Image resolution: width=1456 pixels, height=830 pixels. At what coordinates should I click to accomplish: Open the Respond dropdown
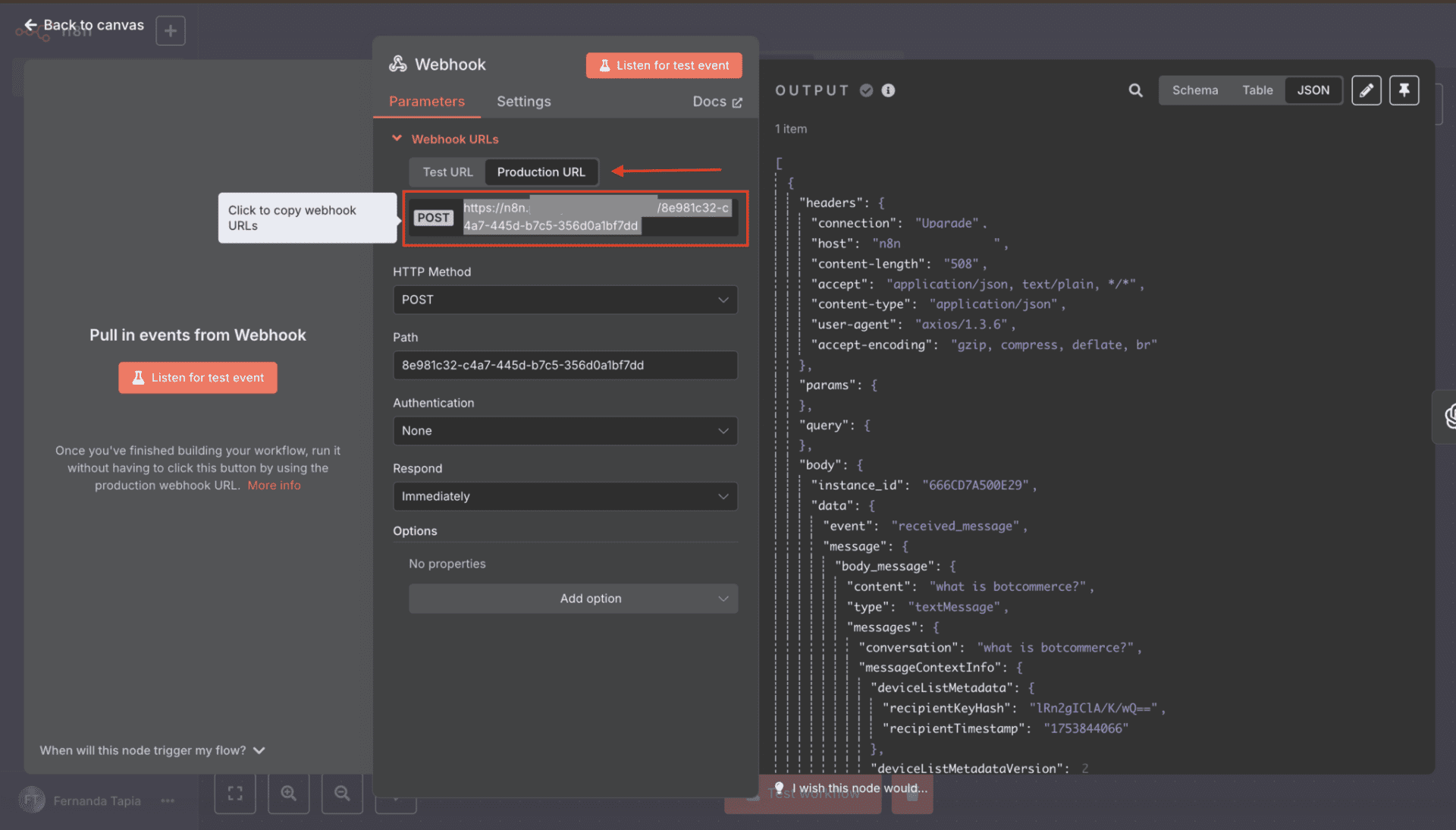click(x=565, y=496)
